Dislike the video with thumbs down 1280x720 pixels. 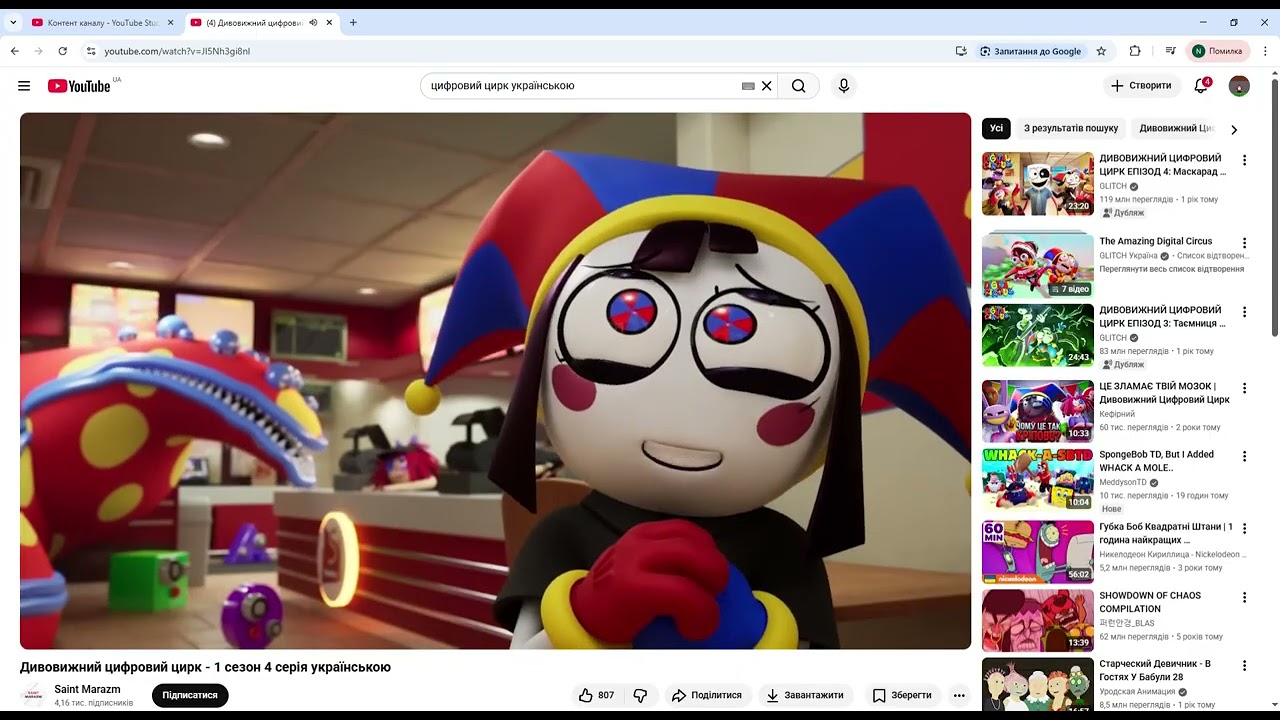[x=640, y=695]
